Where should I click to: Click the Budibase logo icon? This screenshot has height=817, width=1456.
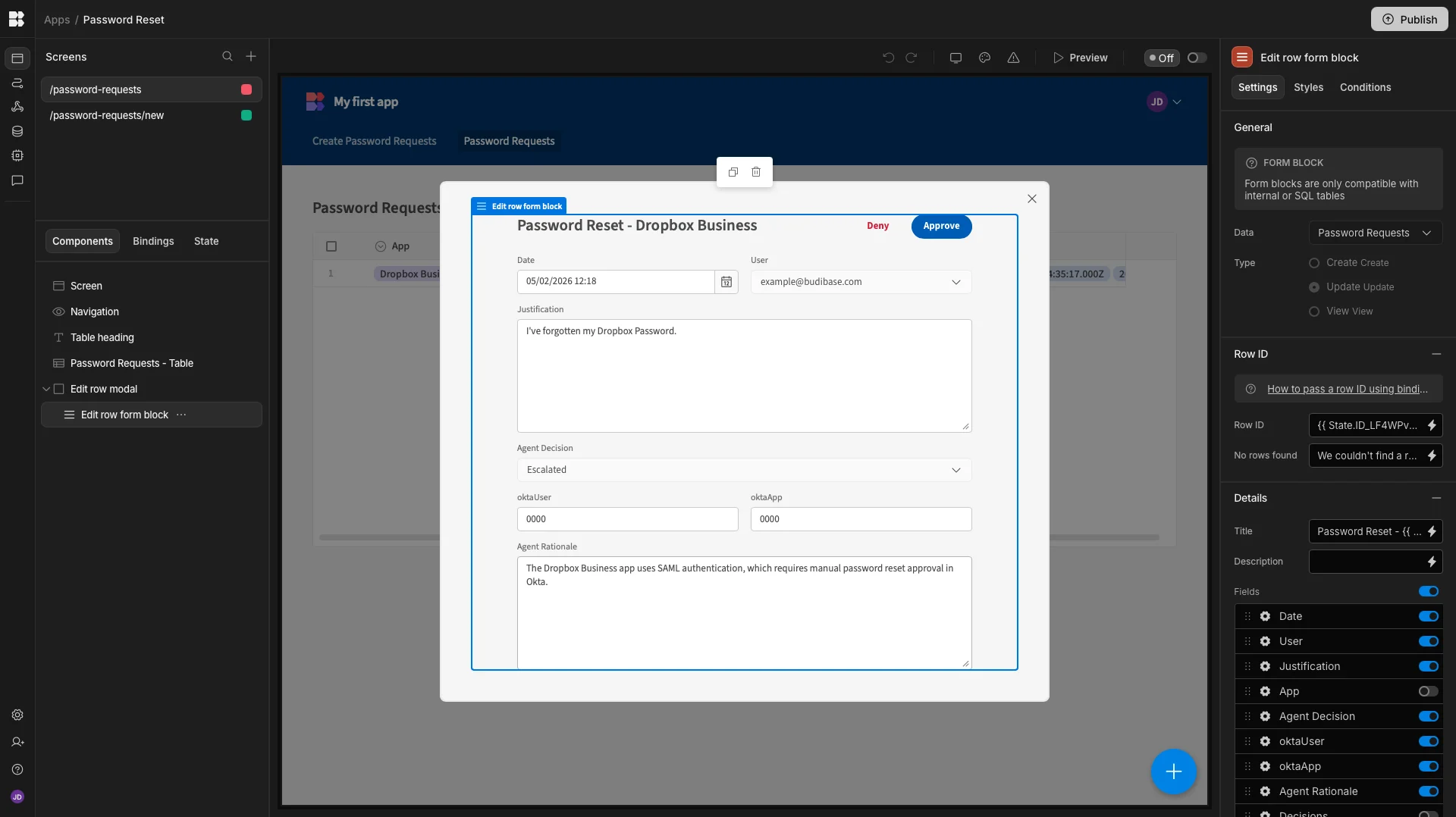point(17,19)
